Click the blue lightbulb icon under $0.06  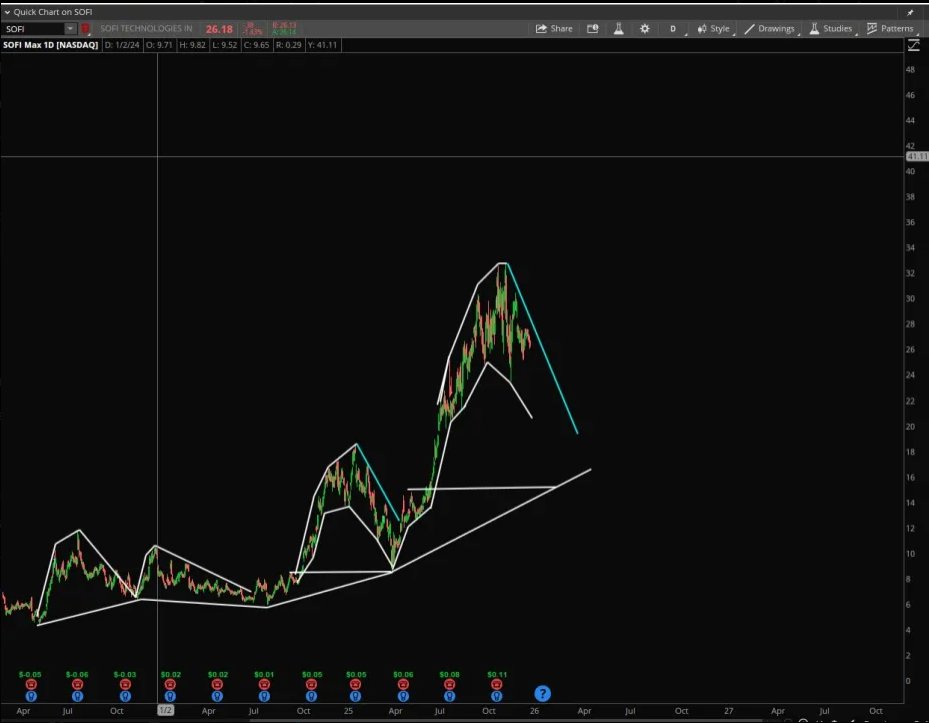[x=403, y=696]
